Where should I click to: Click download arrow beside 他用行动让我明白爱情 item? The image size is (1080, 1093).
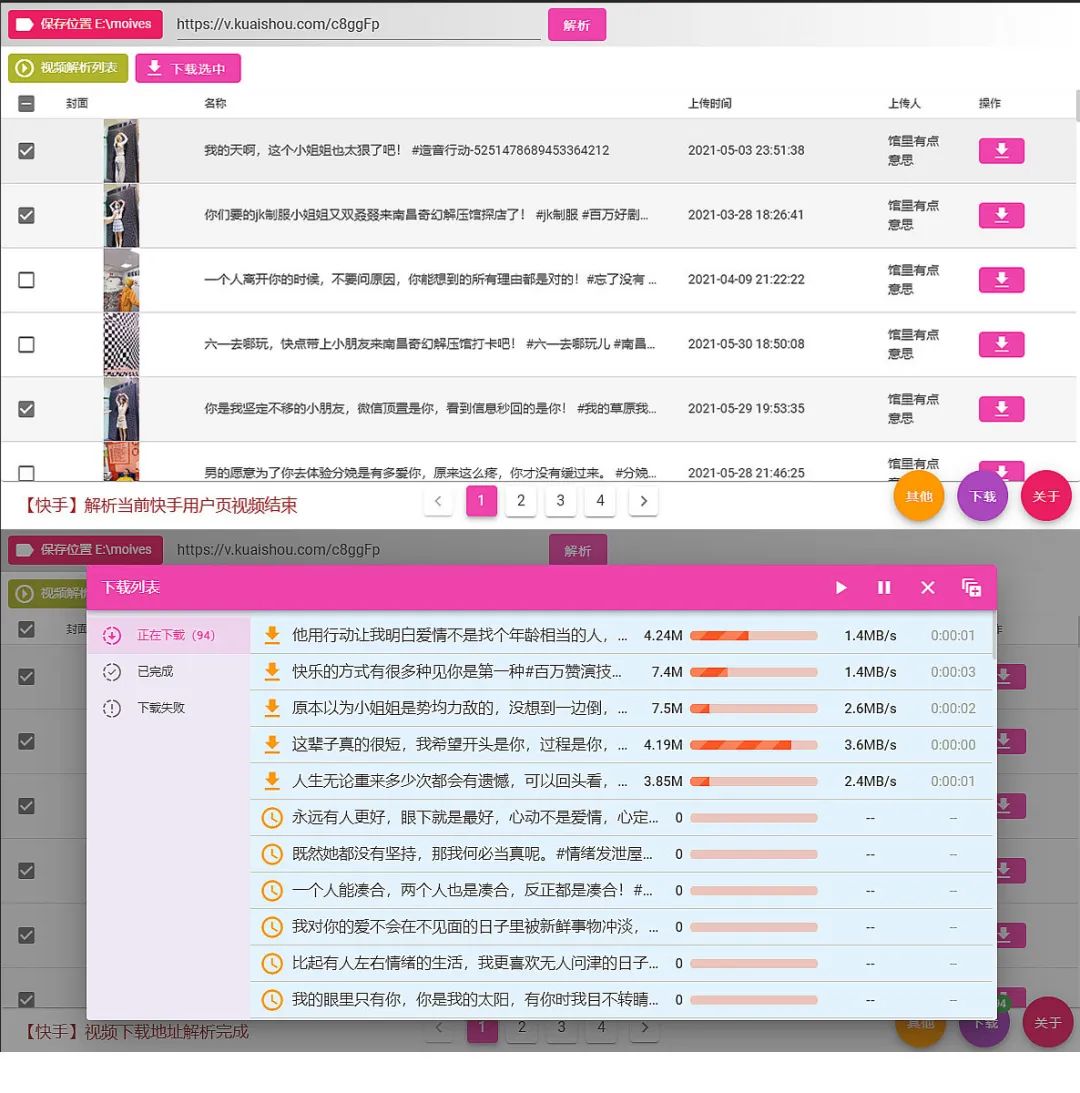270,635
